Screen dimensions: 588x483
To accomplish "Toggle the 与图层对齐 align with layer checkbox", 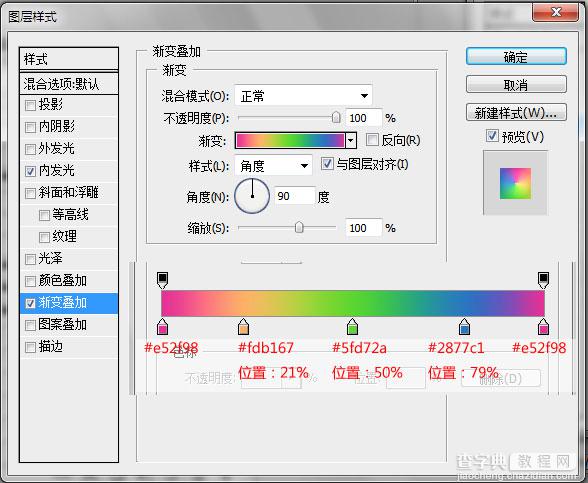I will click(x=327, y=164).
